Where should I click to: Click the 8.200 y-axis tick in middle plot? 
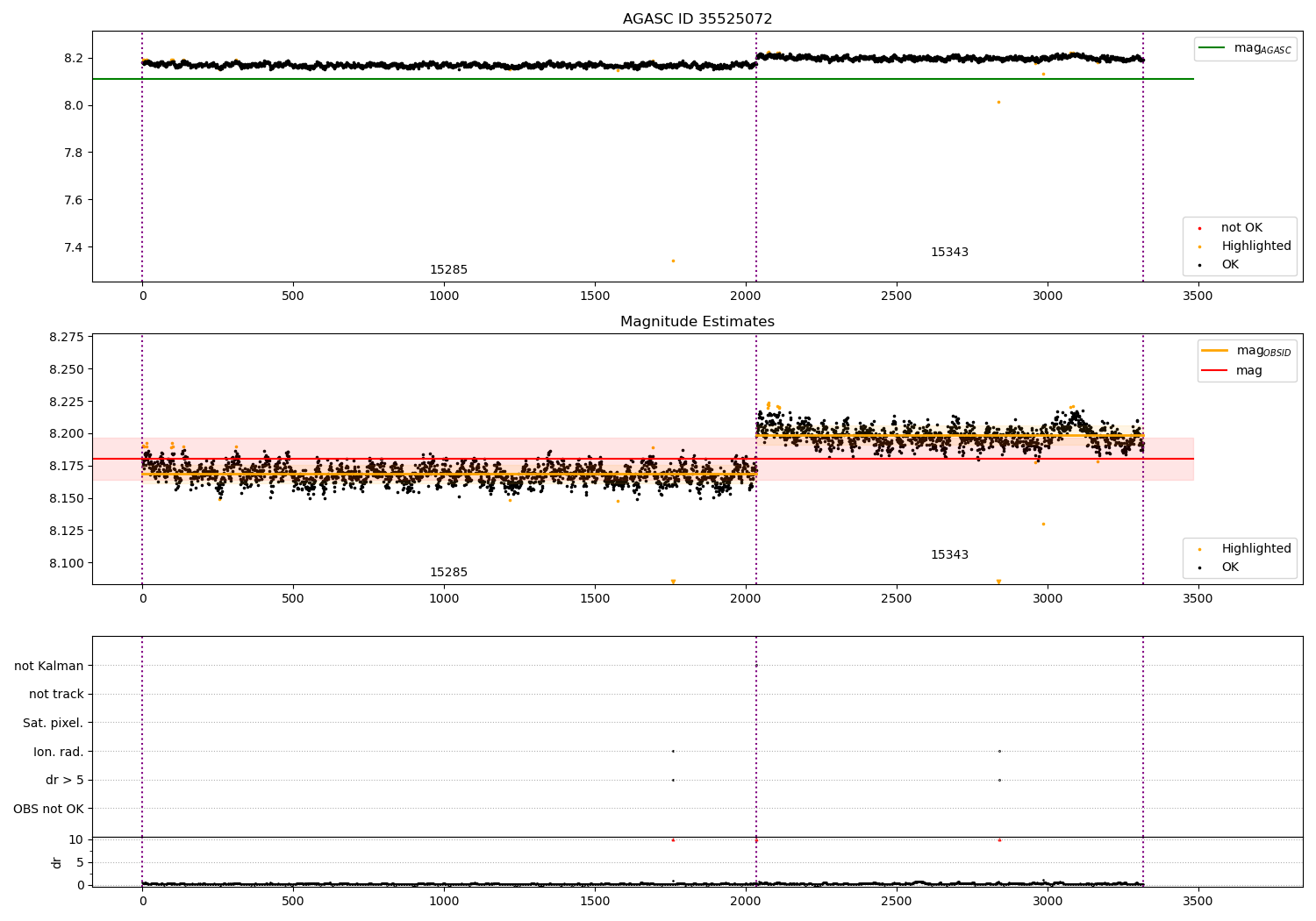click(67, 434)
